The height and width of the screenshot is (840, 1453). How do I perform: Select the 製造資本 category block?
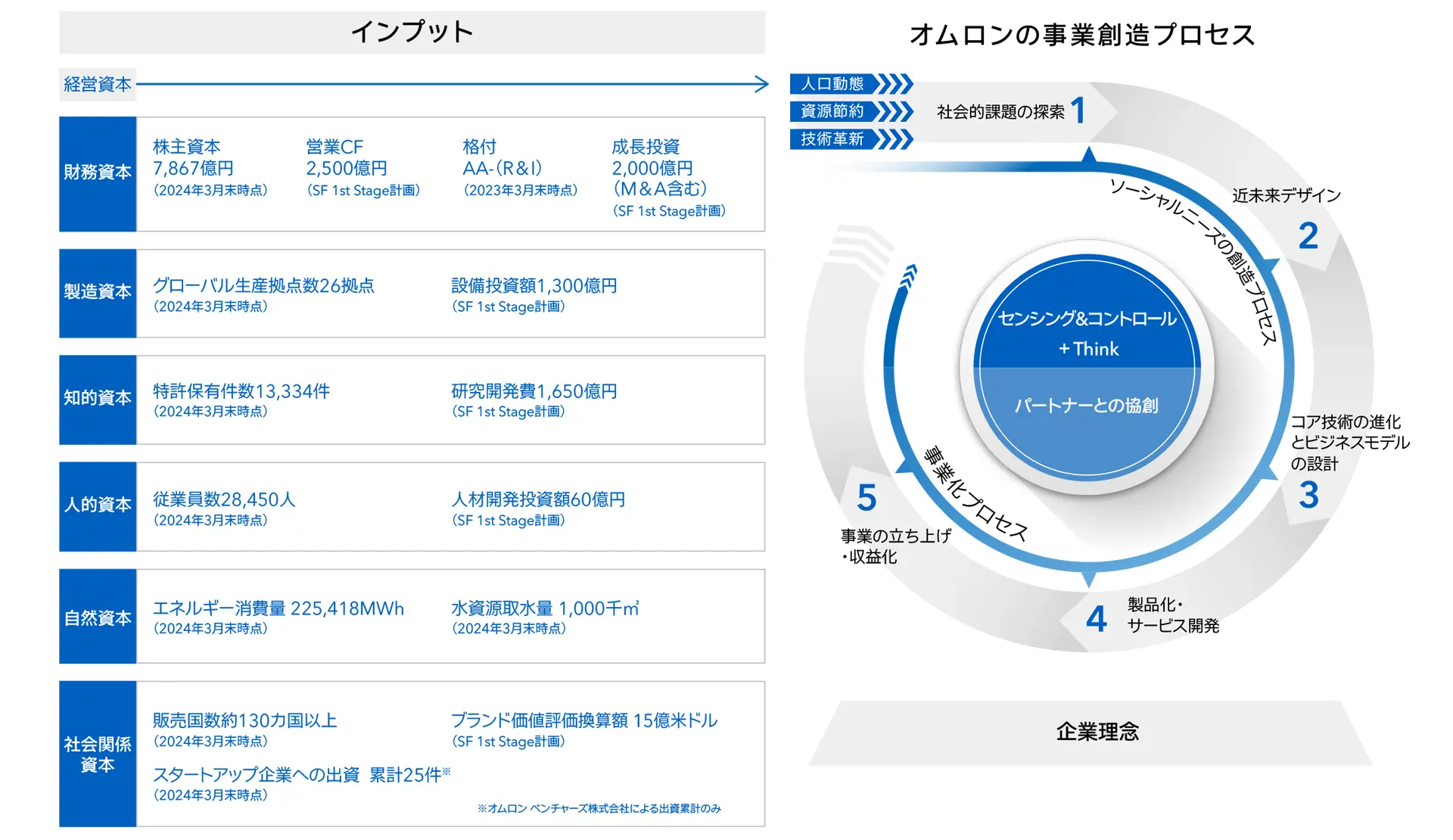[x=98, y=293]
